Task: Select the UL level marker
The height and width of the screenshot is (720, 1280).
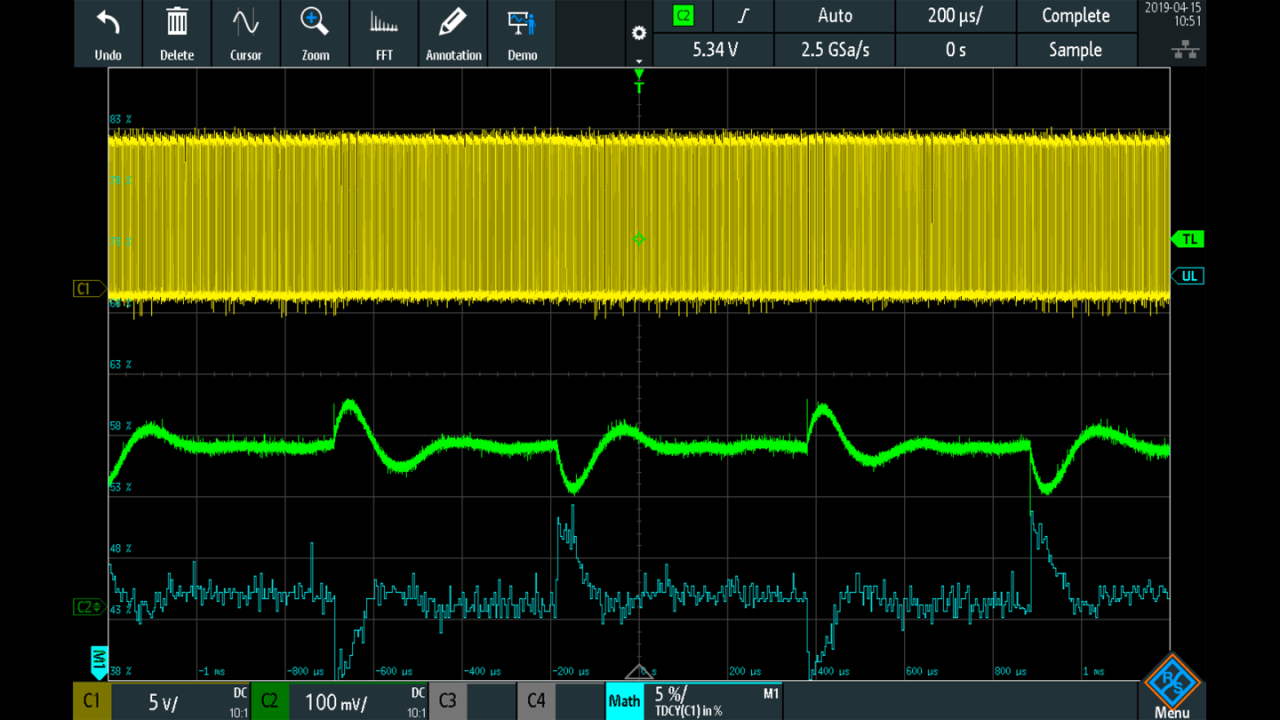Action: 1188,276
